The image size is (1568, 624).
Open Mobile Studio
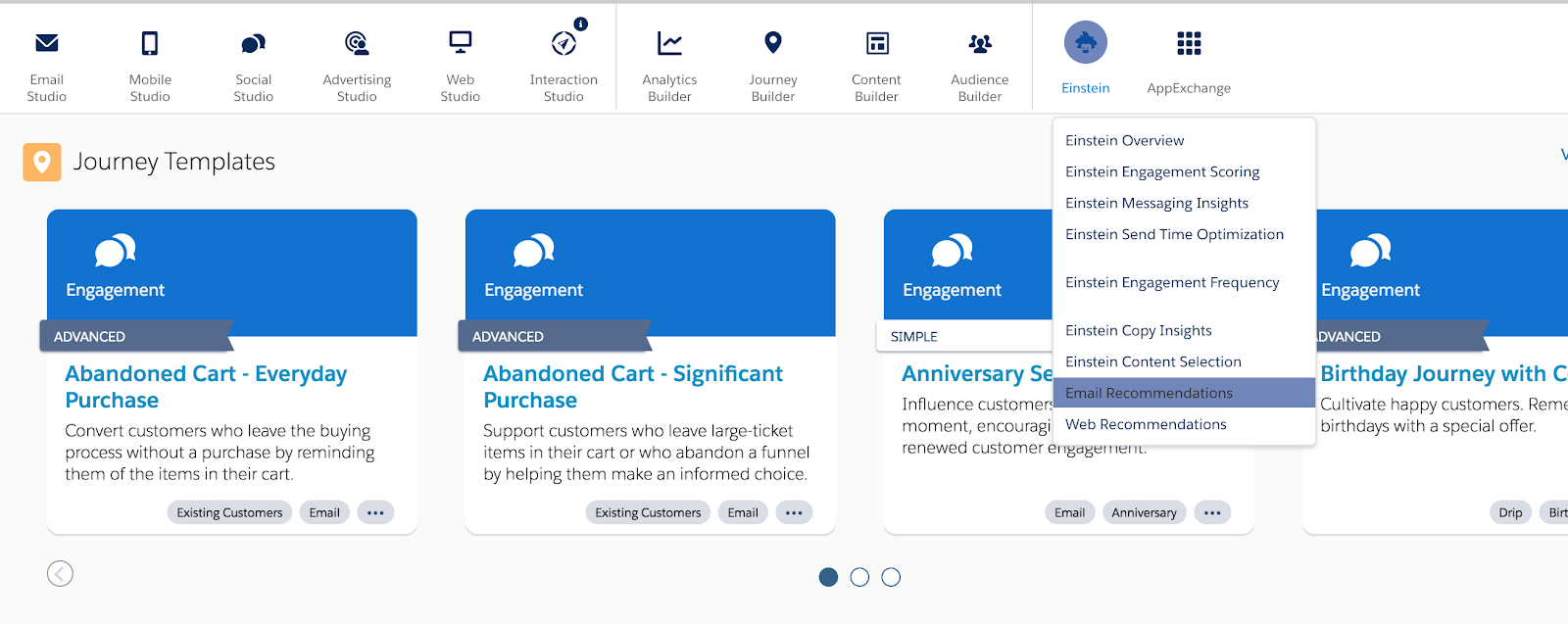(150, 65)
